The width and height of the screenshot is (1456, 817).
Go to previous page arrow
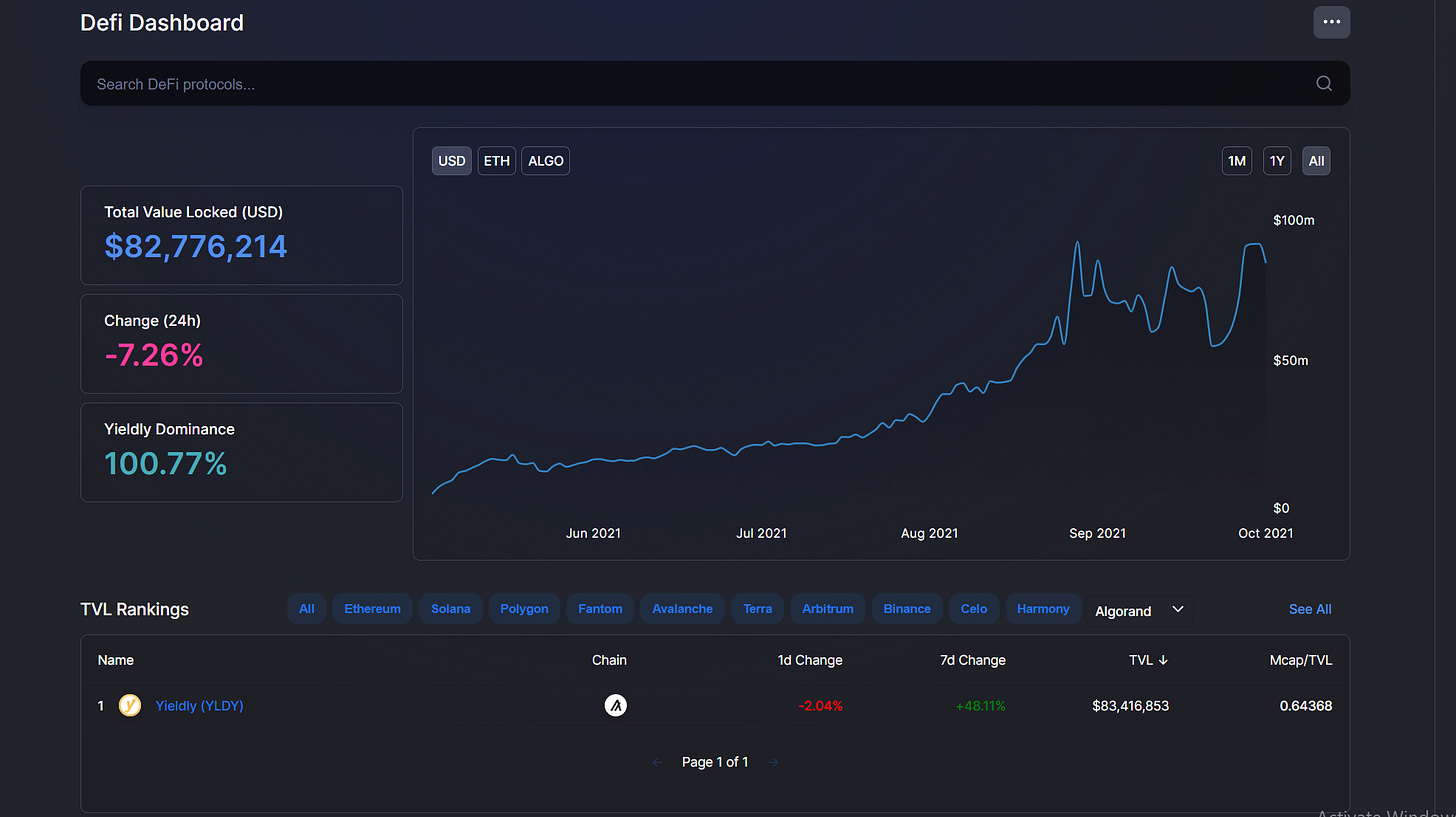[657, 762]
